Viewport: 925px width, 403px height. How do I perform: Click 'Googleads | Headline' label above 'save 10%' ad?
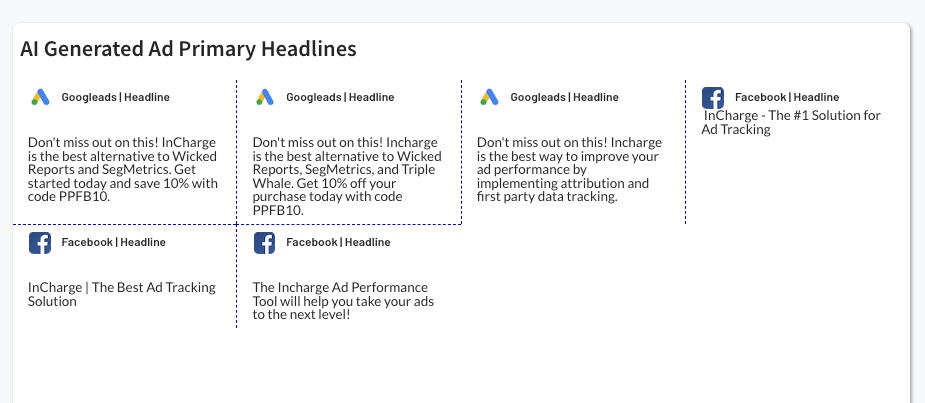[x=115, y=97]
